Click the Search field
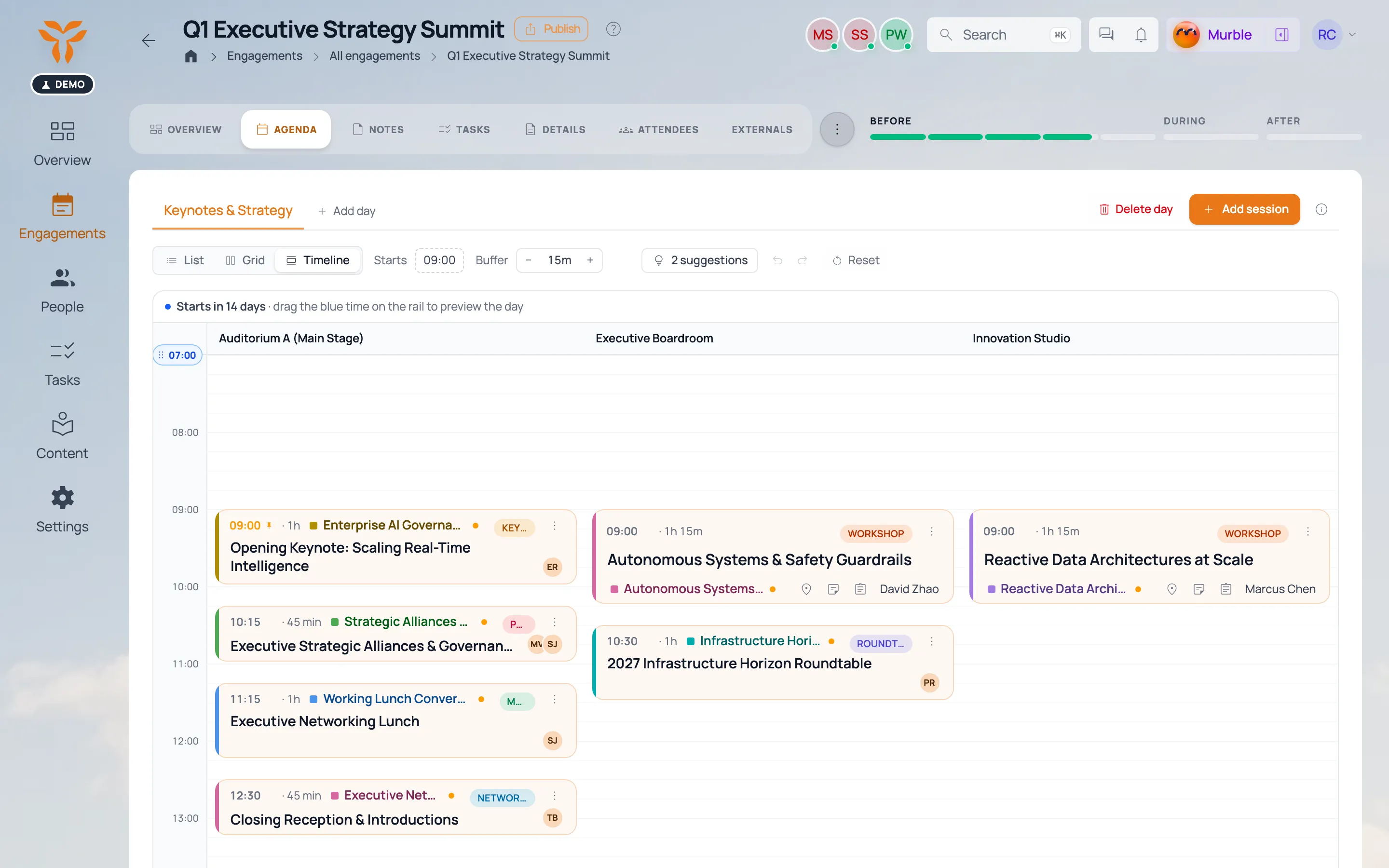This screenshot has height=868, width=1389. 1003,34
